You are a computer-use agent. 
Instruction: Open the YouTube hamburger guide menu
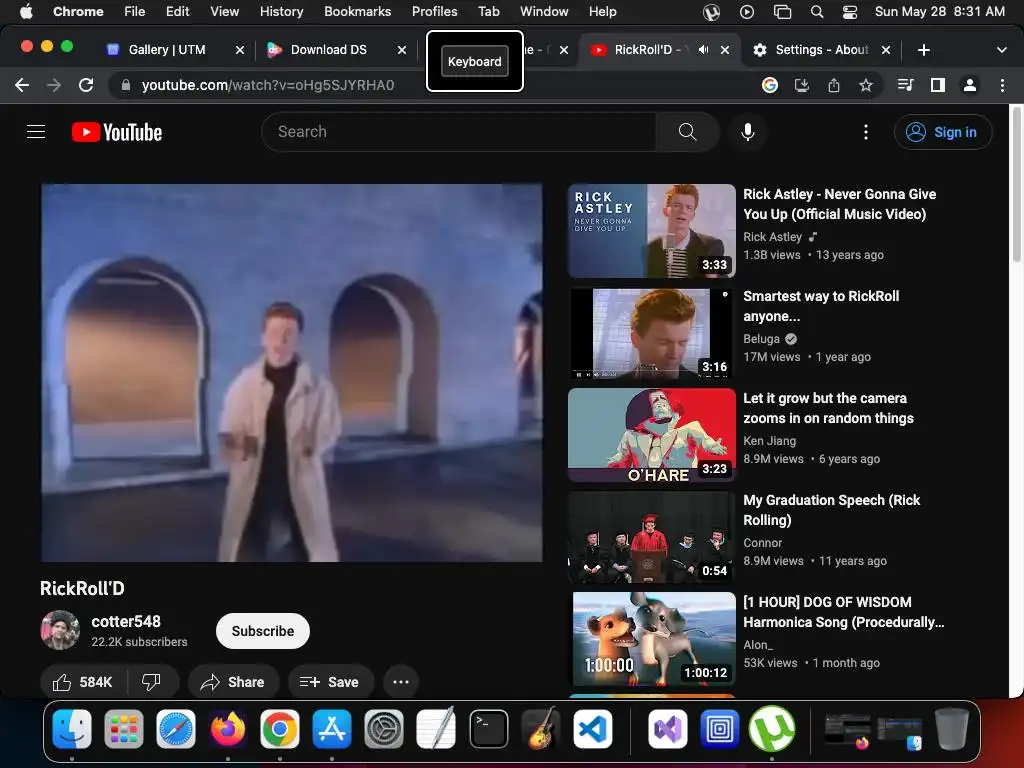click(36, 132)
